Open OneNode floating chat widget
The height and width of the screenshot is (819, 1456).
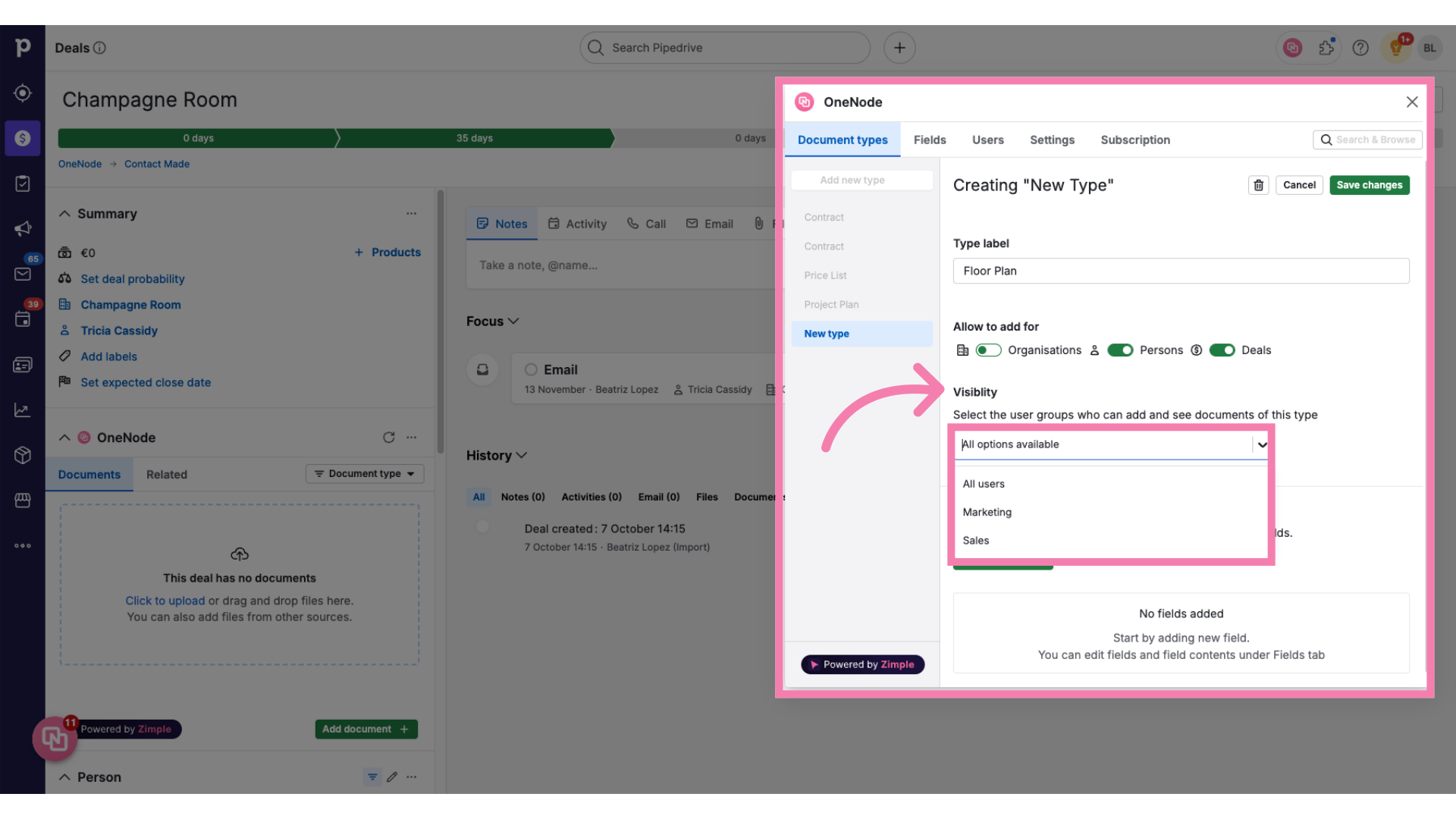click(x=55, y=738)
